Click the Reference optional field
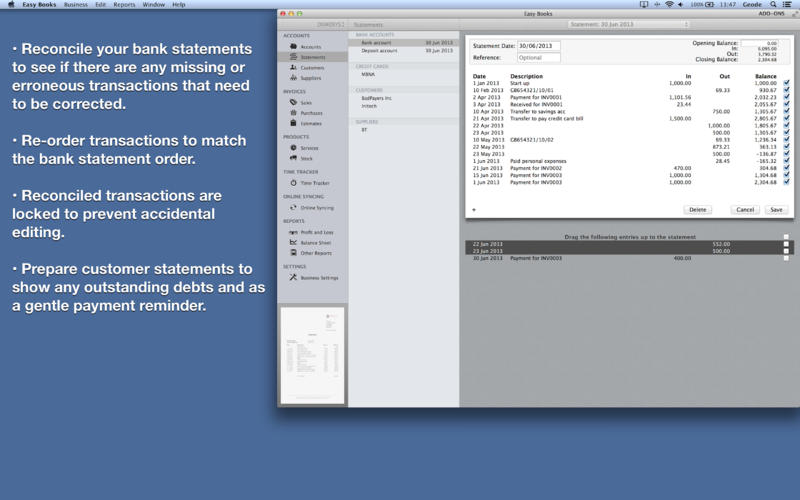The width and height of the screenshot is (800, 500). (539, 58)
